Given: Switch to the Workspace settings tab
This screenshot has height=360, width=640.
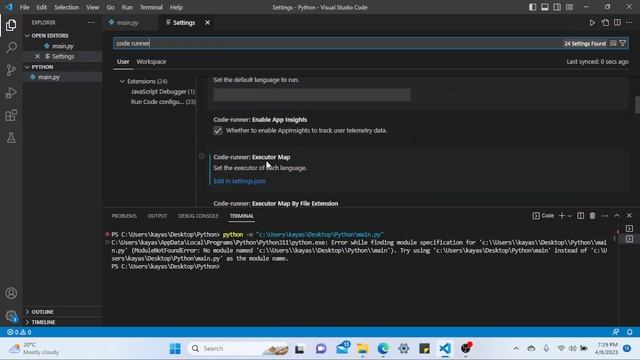Looking at the screenshot, I should click(151, 62).
